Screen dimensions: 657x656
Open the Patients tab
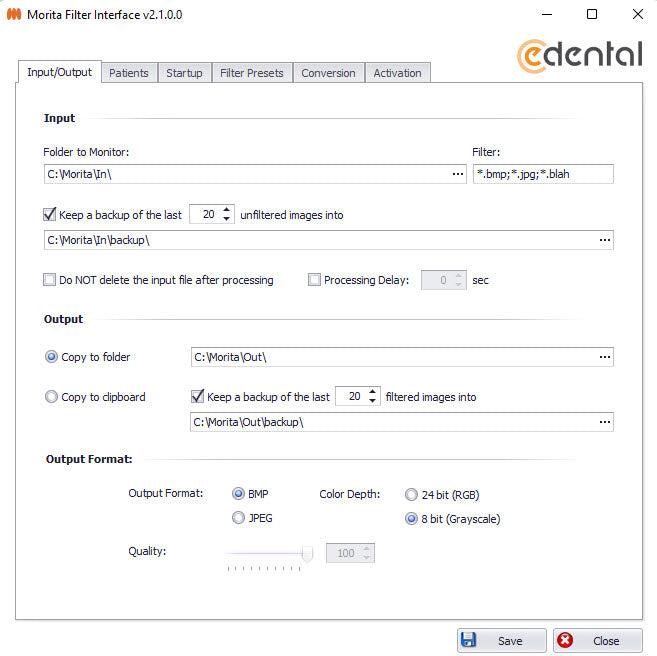(x=129, y=73)
